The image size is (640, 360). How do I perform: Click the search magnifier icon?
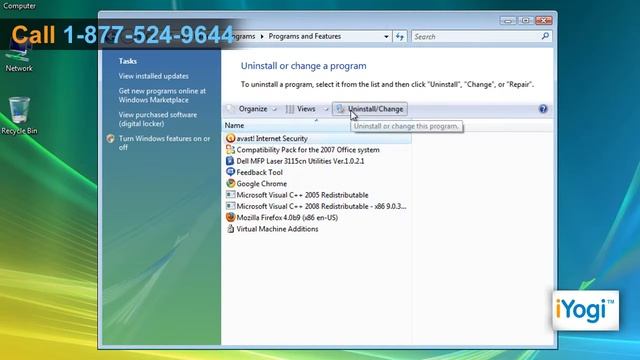pyautogui.click(x=545, y=36)
